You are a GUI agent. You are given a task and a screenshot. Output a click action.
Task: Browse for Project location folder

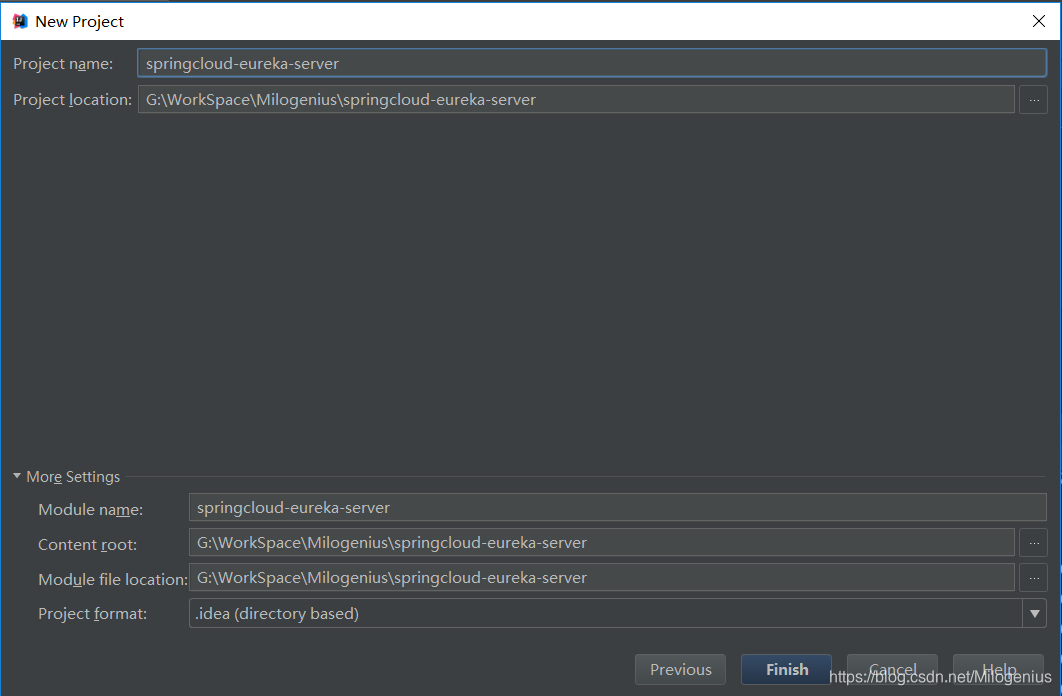(x=1034, y=100)
